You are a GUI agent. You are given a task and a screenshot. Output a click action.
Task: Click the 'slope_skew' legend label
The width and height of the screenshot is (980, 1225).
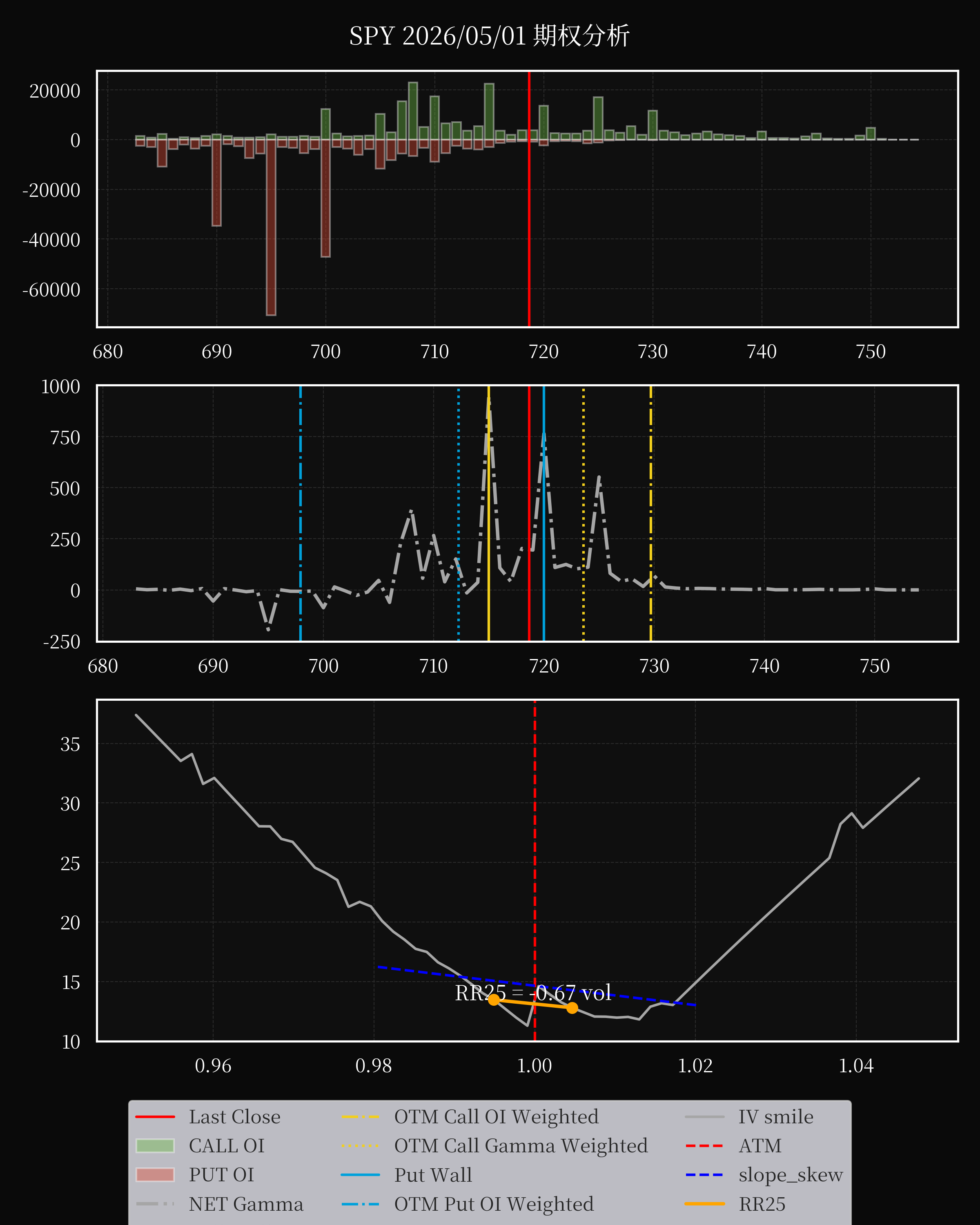[x=791, y=1174]
